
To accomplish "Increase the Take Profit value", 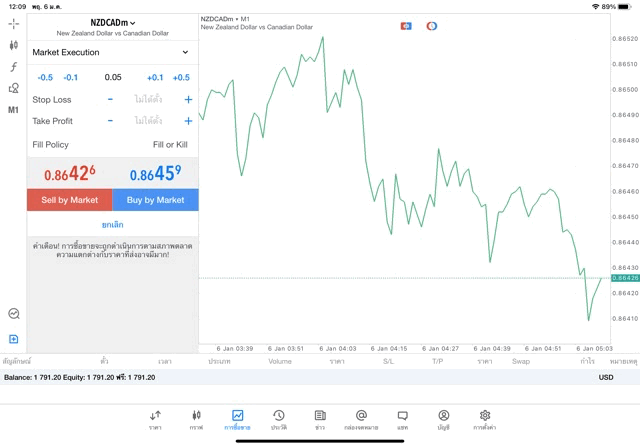I will pyautogui.click(x=188, y=121).
